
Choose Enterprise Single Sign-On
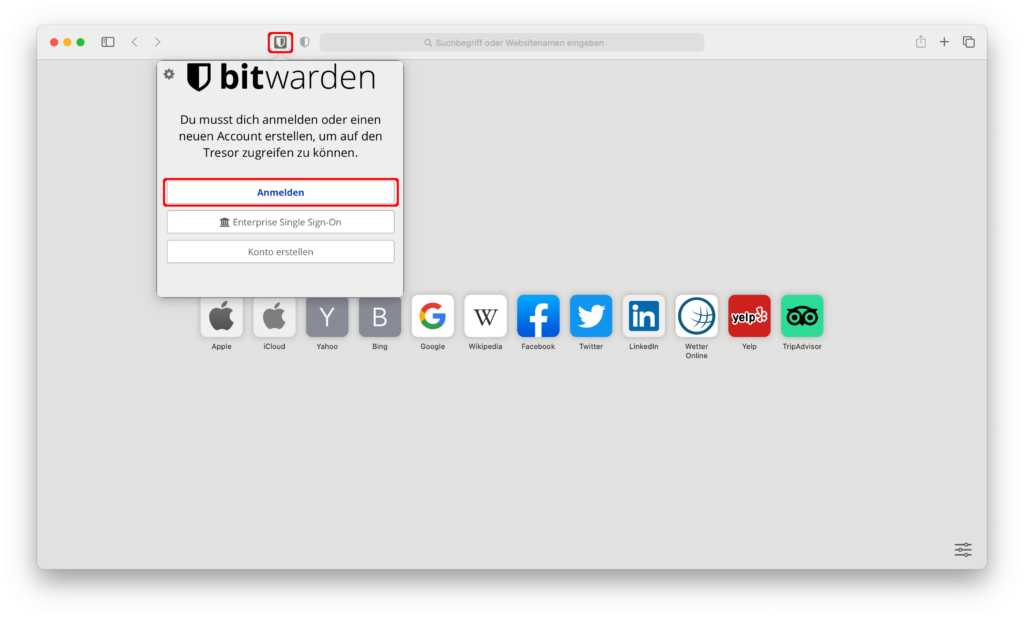281,222
